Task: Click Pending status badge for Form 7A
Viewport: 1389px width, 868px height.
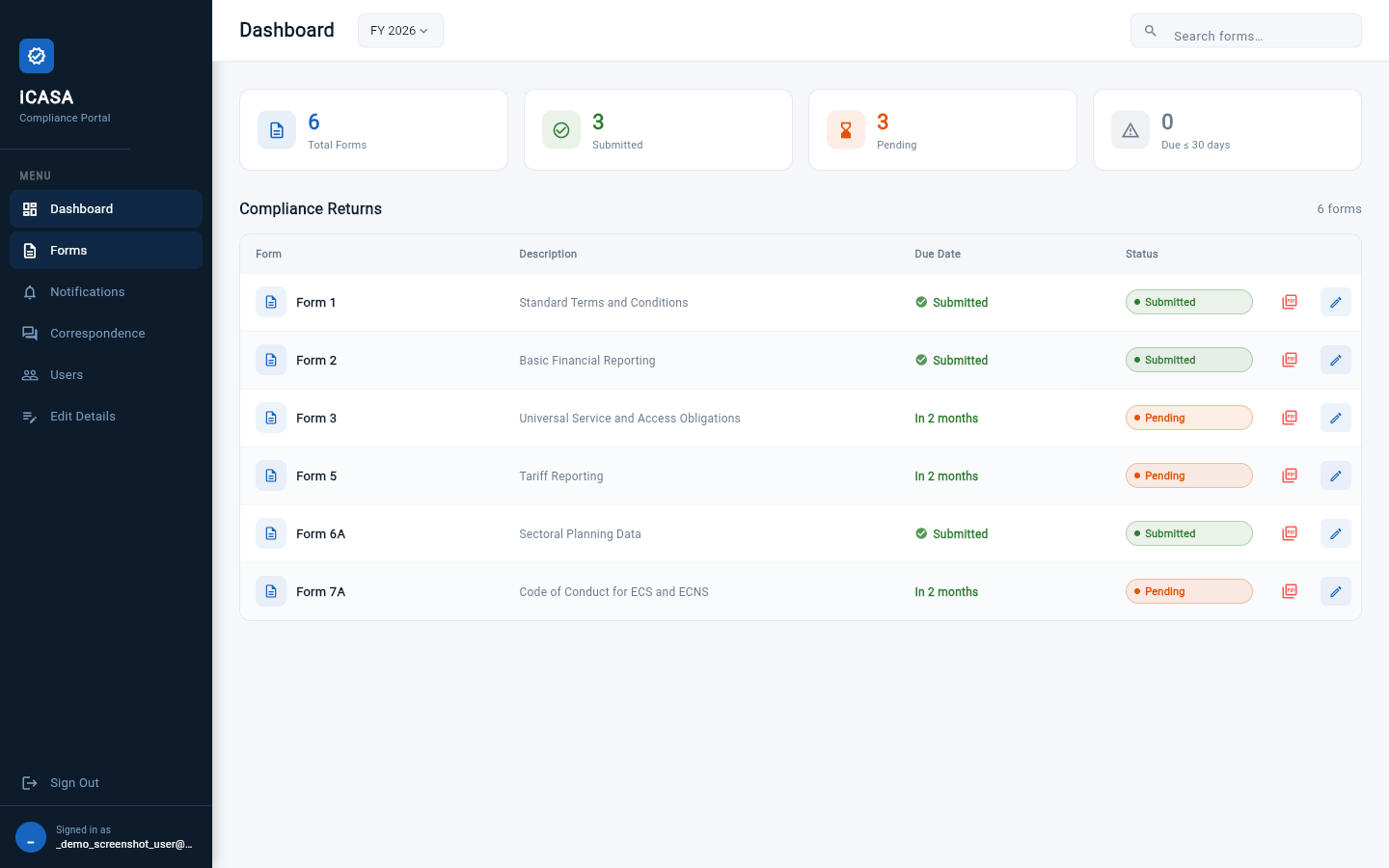Action: [x=1189, y=591]
